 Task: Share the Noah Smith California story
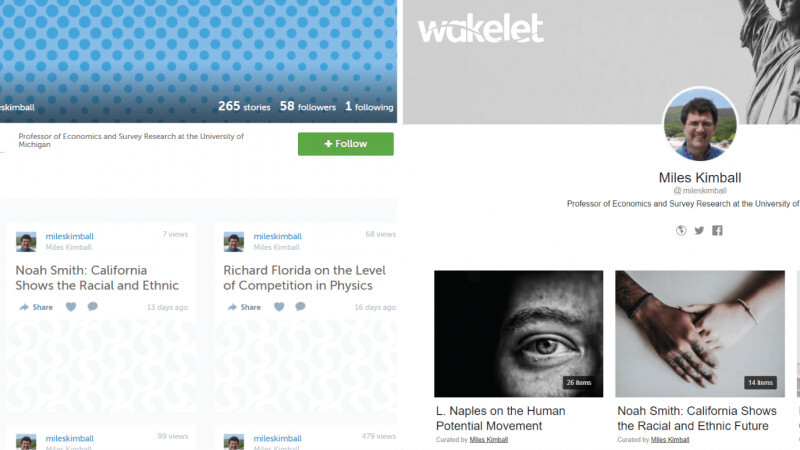[x=36, y=307]
